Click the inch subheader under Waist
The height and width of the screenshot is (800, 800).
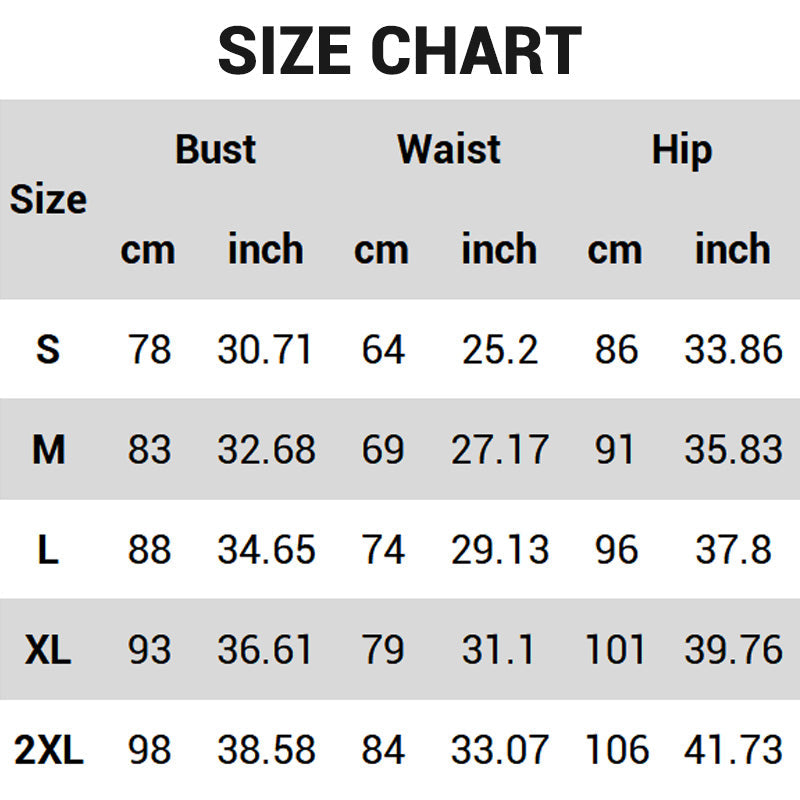498,250
